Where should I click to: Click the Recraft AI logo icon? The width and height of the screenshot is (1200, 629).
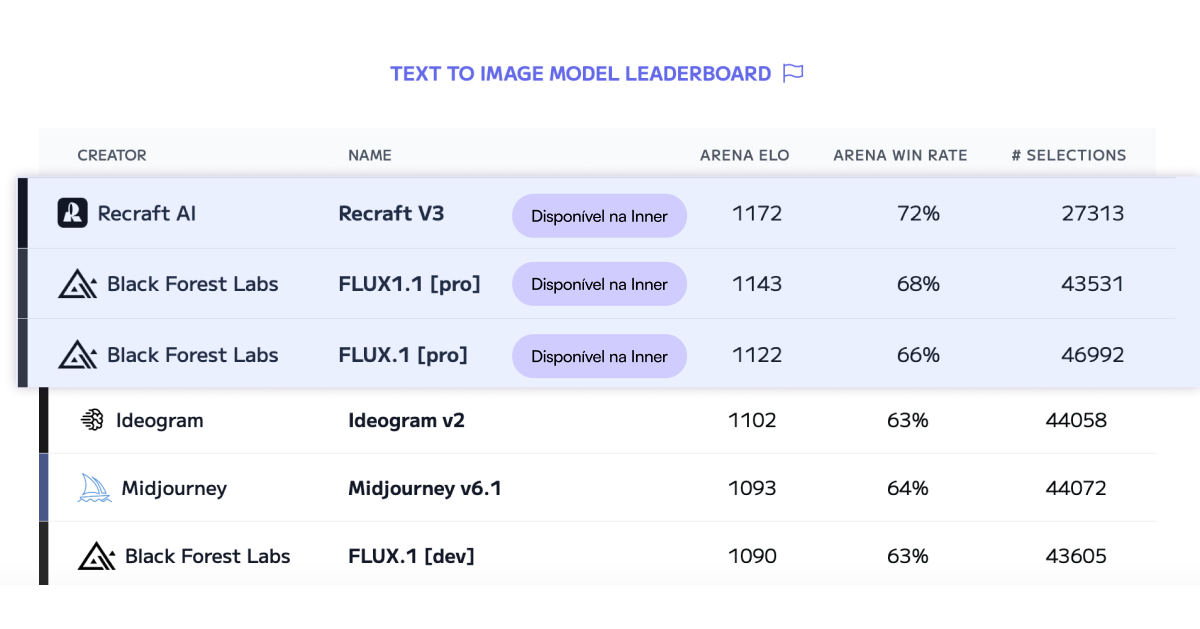pyautogui.click(x=73, y=213)
